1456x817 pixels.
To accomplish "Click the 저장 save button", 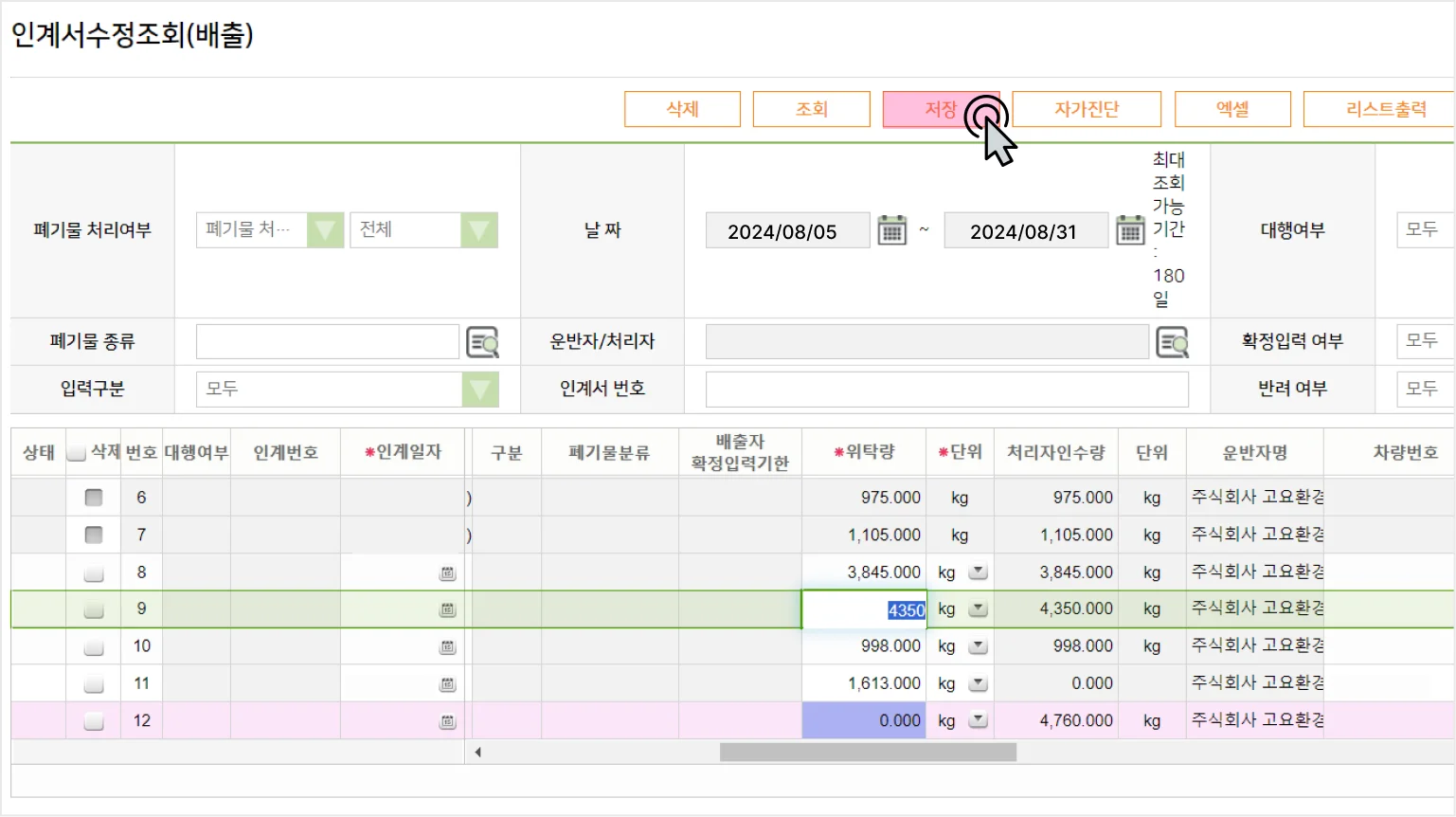I will (x=942, y=109).
